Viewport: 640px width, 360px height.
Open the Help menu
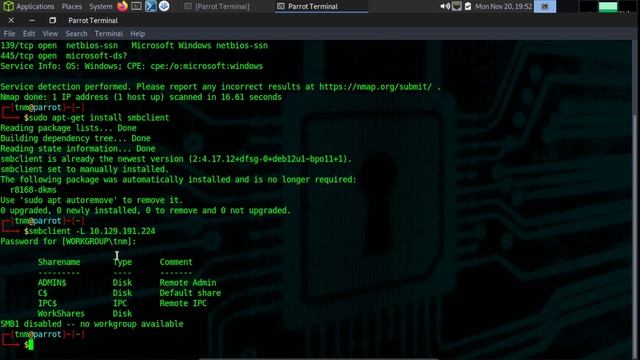138,34
